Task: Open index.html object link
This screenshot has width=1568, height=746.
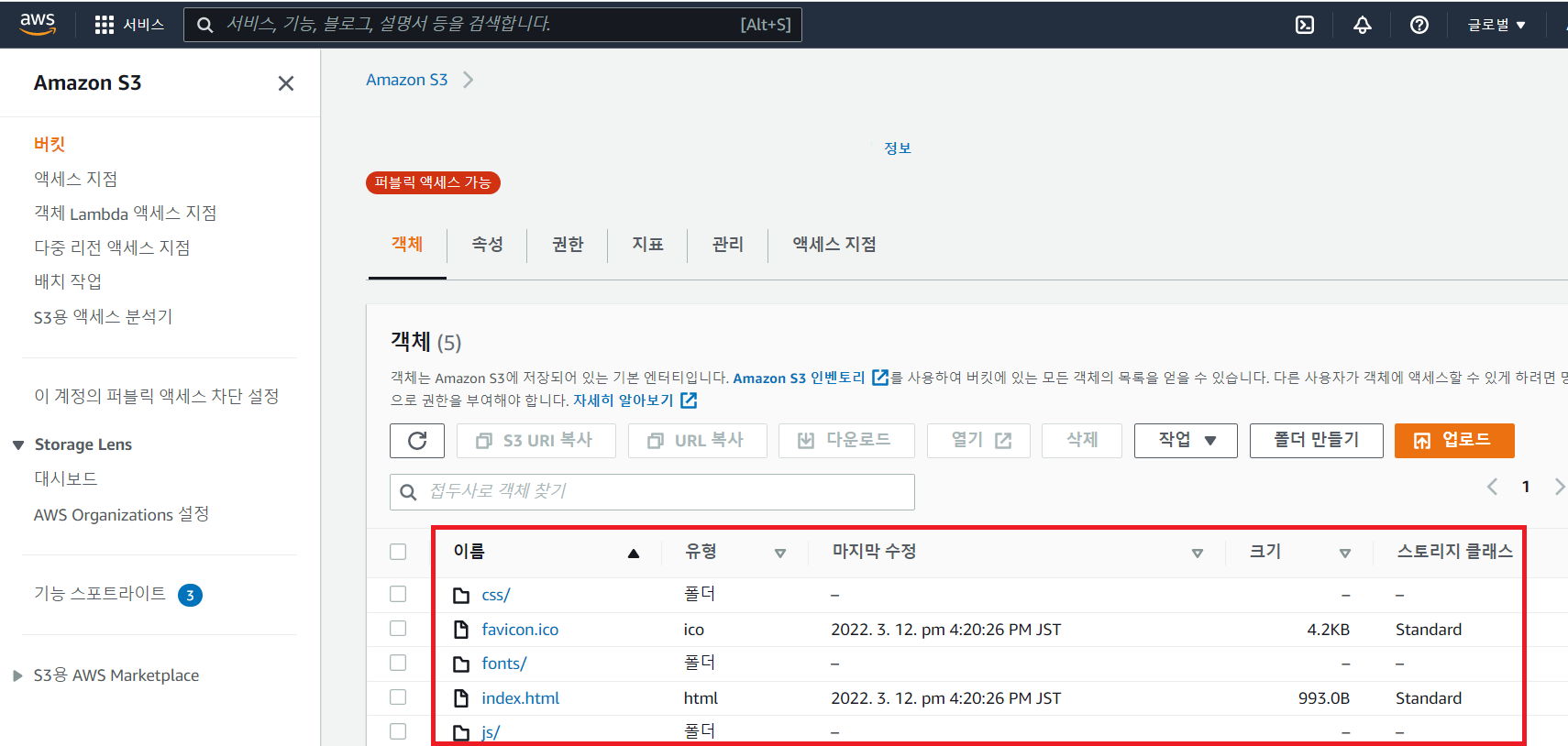Action: click(521, 698)
